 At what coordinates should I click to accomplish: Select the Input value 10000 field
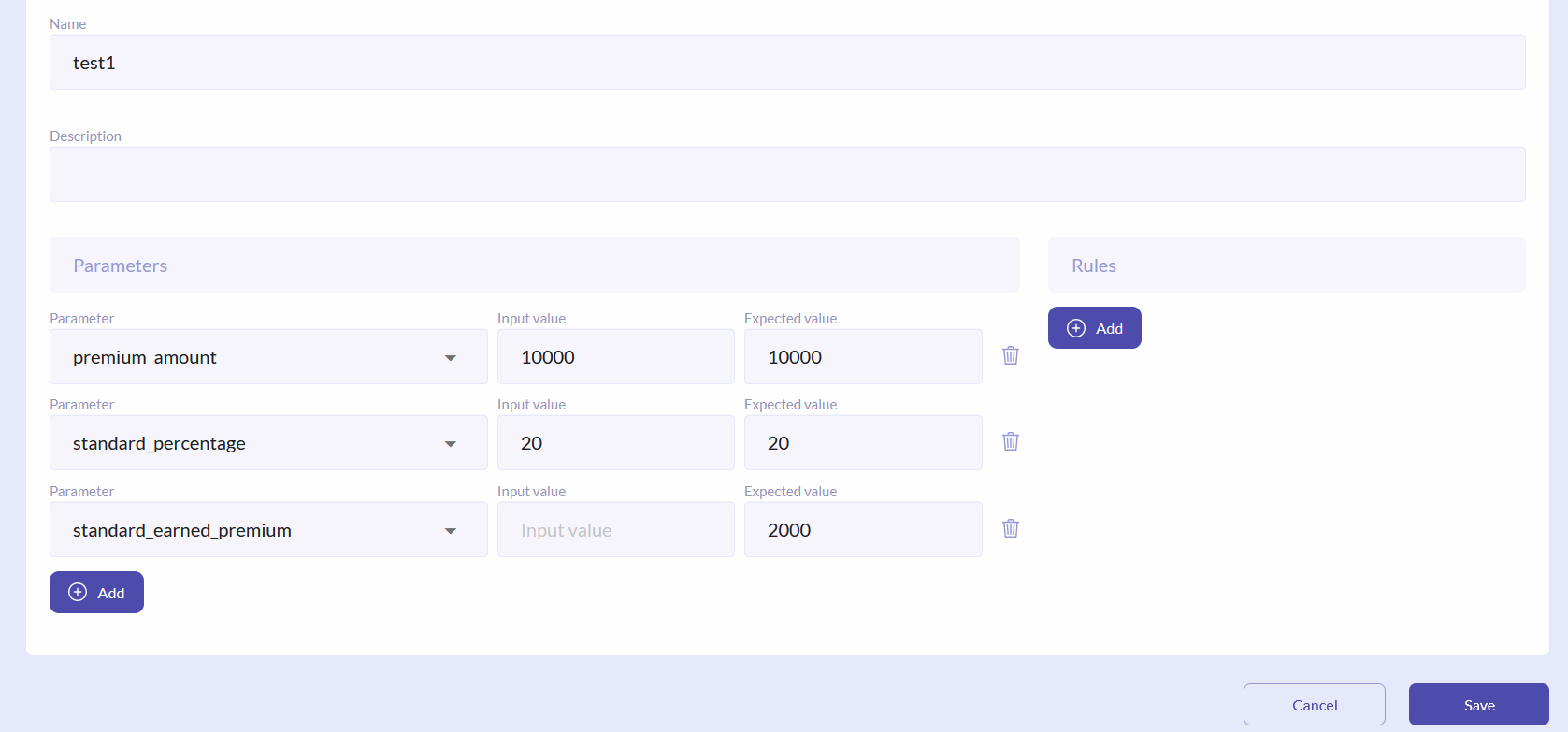pos(615,356)
